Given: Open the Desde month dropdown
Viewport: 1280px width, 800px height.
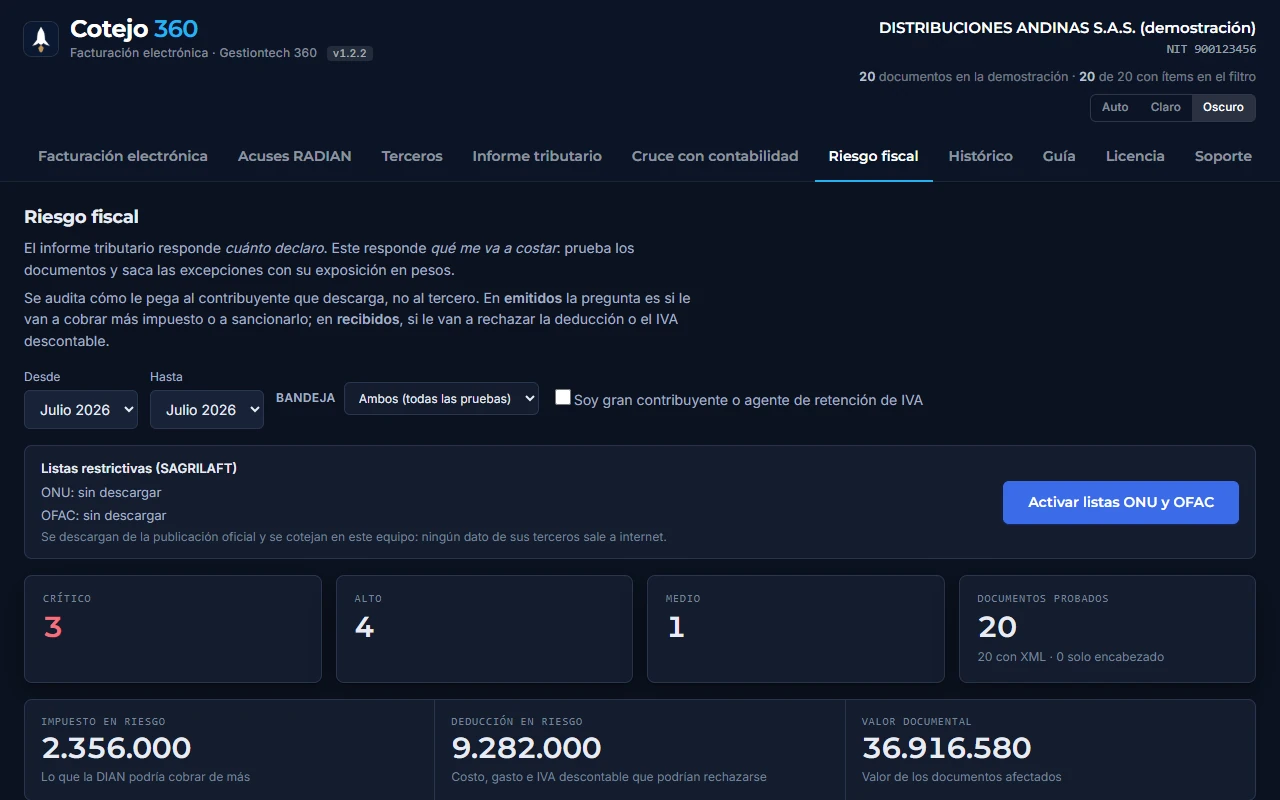Looking at the screenshot, I should (81, 410).
